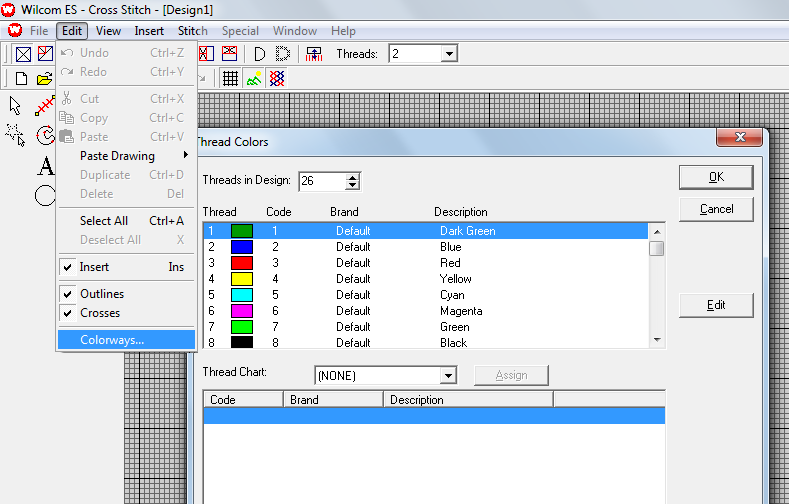The image size is (789, 504).
Task: Open the Threads count dropdown
Action: [x=449, y=54]
